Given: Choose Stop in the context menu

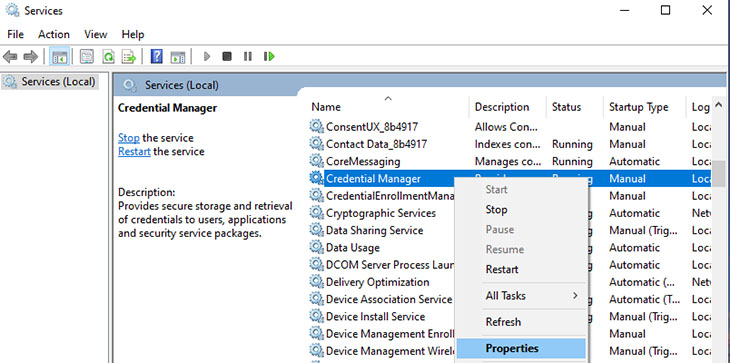Looking at the screenshot, I should click(521, 209).
